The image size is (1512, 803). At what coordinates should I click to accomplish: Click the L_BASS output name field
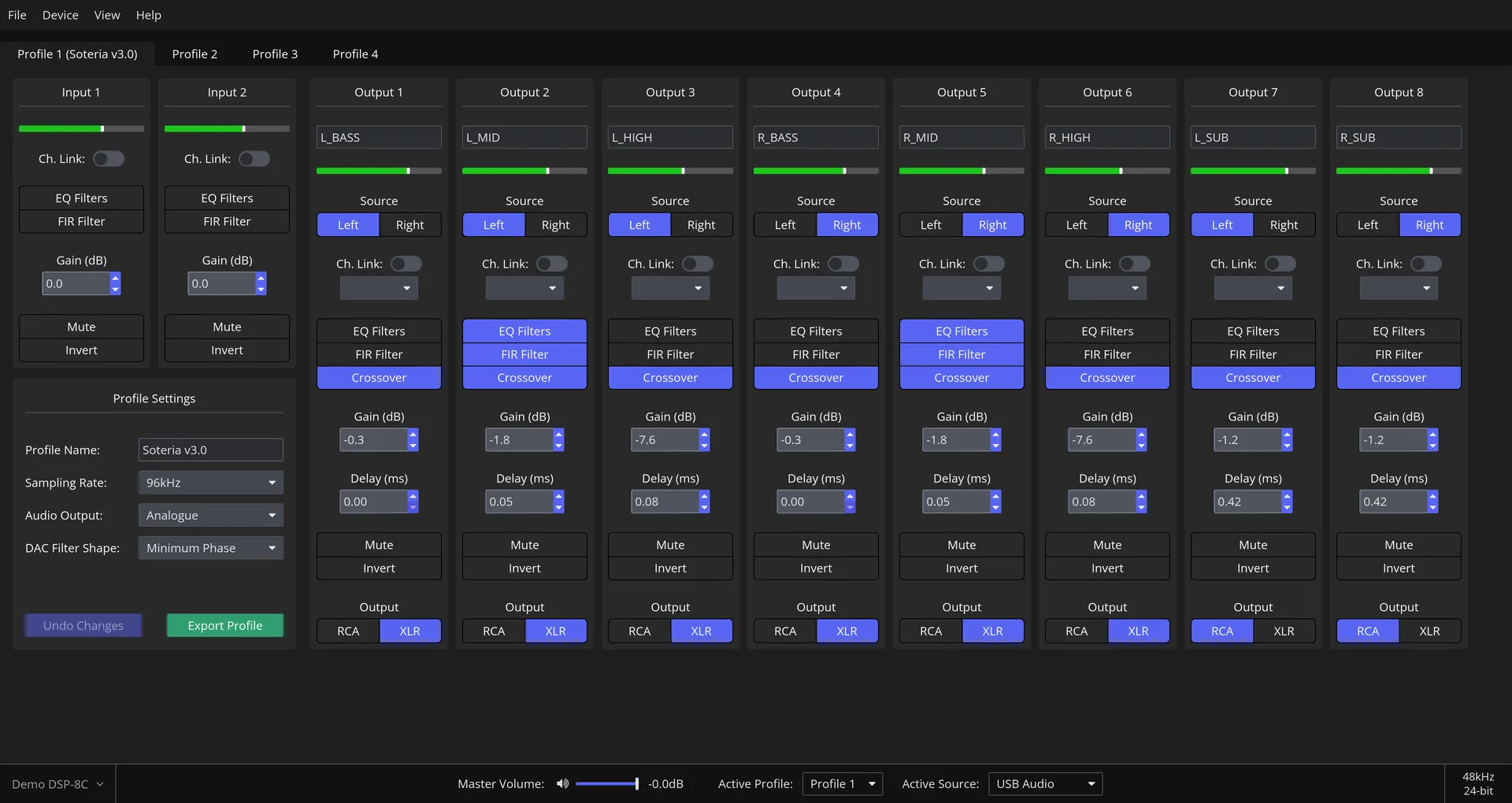[x=379, y=137]
